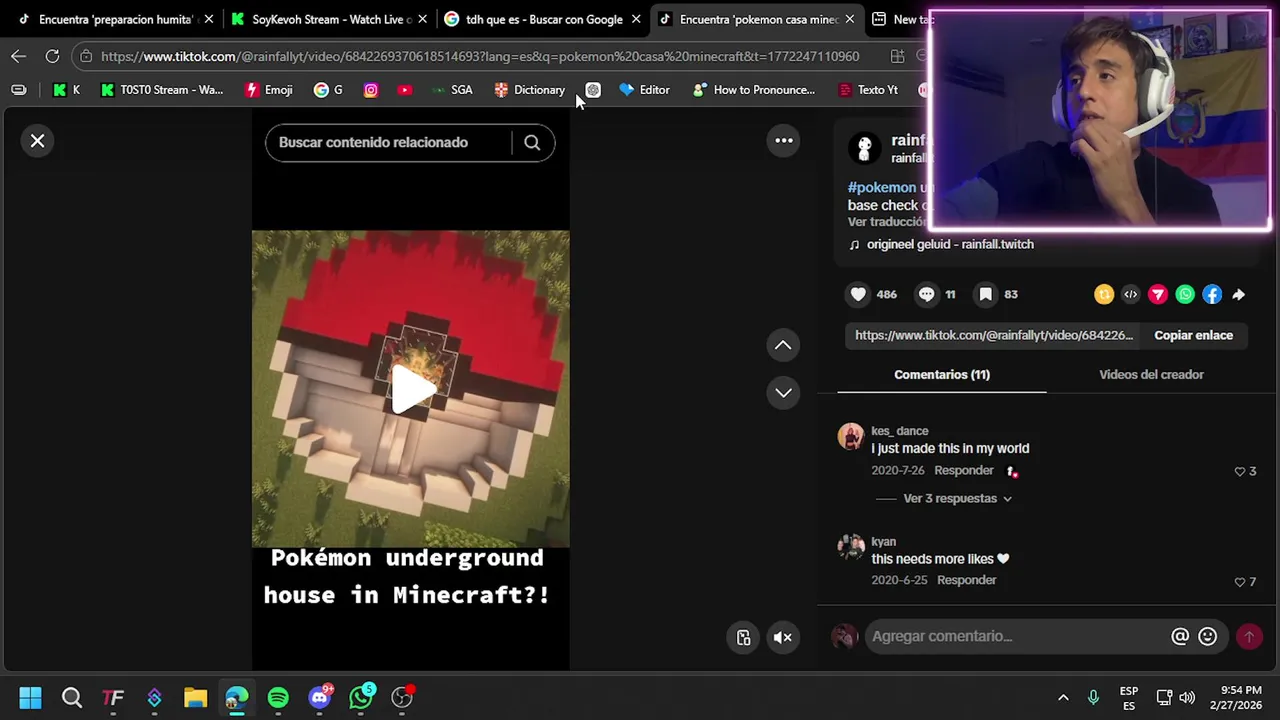Go to next video with down chevron
The image size is (1280, 720).
[x=783, y=392]
